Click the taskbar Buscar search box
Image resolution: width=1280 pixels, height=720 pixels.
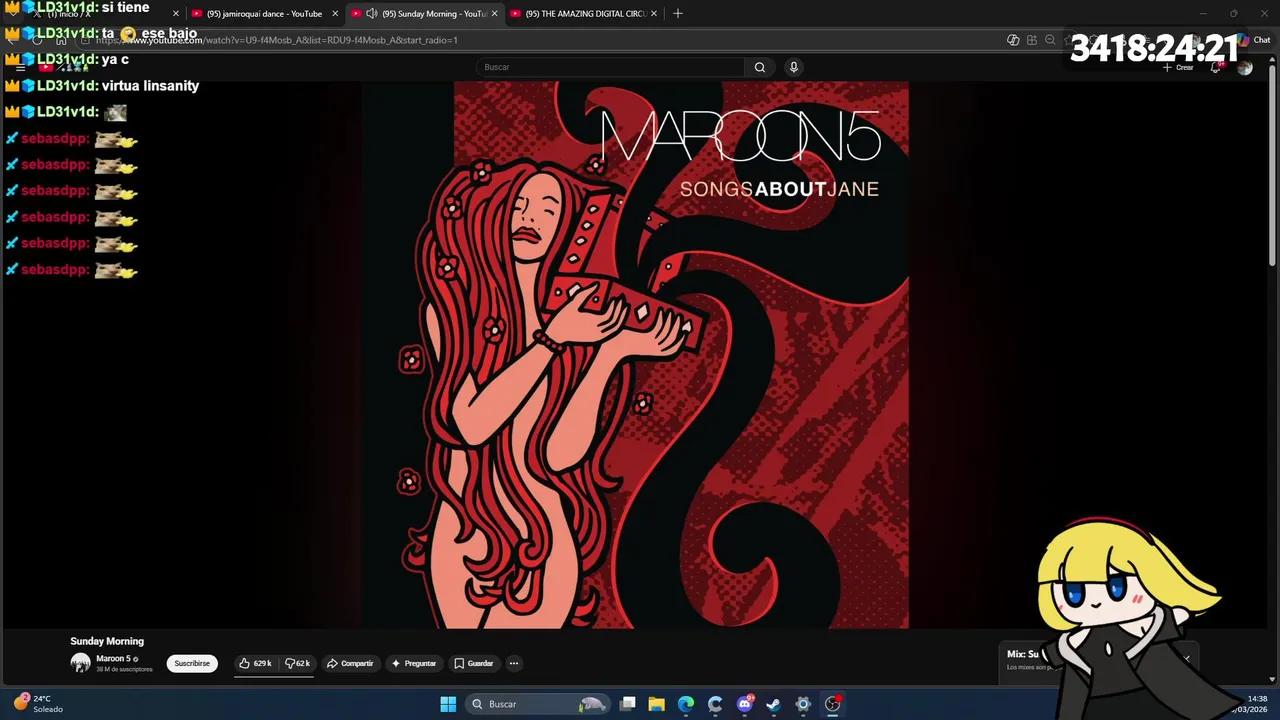tap(538, 704)
